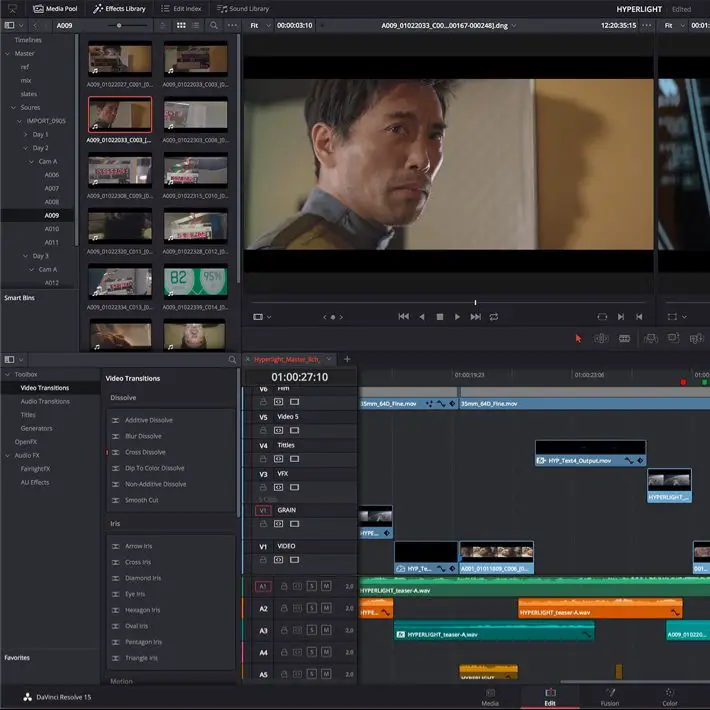
Task: Open the Sound Library panel
Action: pyautogui.click(x=243, y=9)
